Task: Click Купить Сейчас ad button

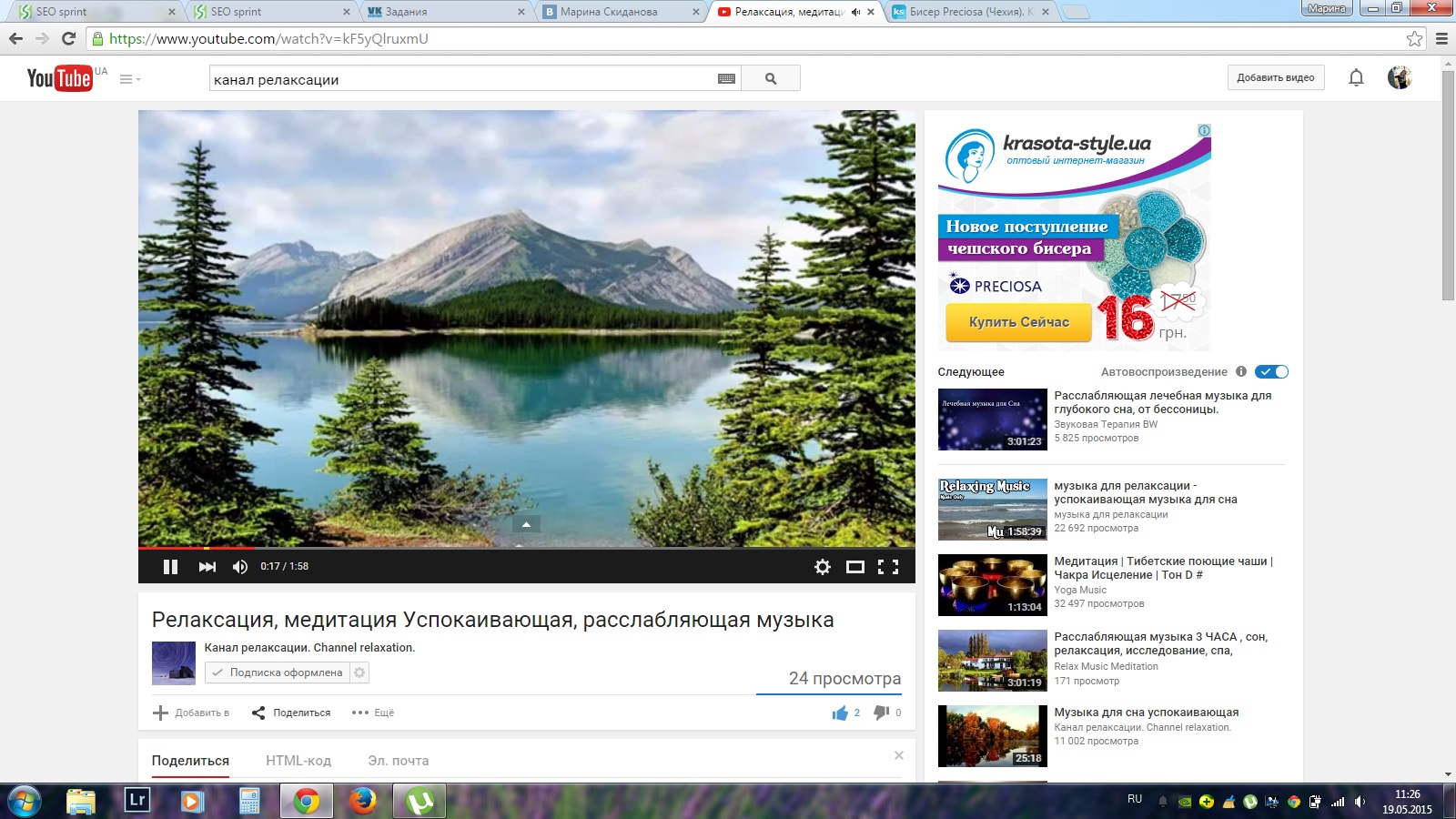Action: [x=1018, y=322]
